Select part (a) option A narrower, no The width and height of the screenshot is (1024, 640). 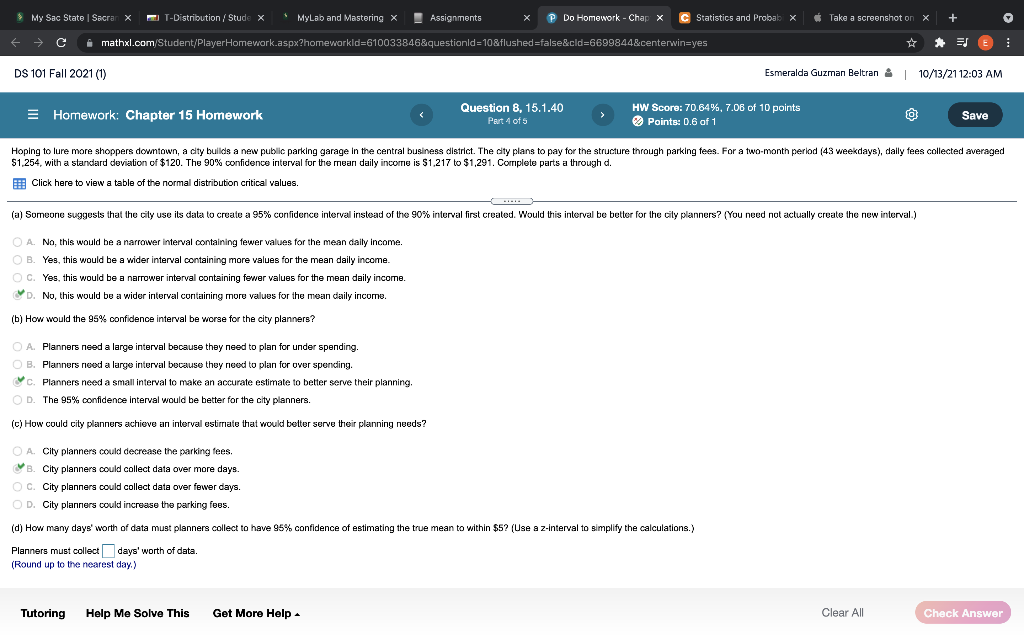[18, 242]
